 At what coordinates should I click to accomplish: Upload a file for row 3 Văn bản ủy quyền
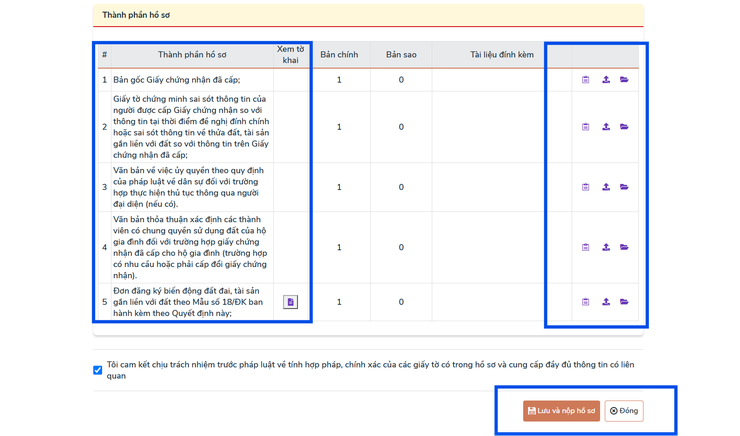click(x=606, y=187)
